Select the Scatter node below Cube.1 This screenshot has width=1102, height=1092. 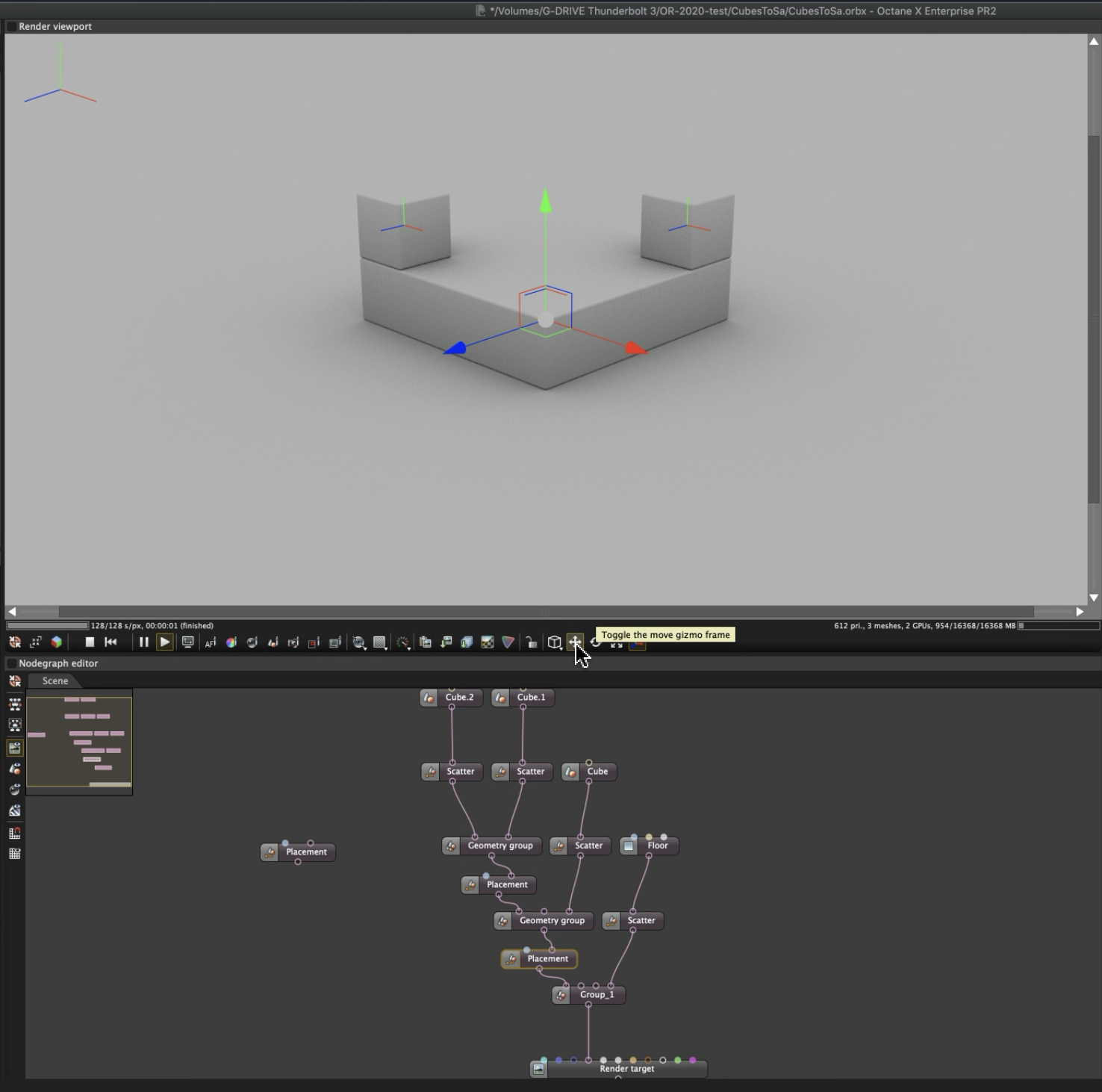pos(523,772)
